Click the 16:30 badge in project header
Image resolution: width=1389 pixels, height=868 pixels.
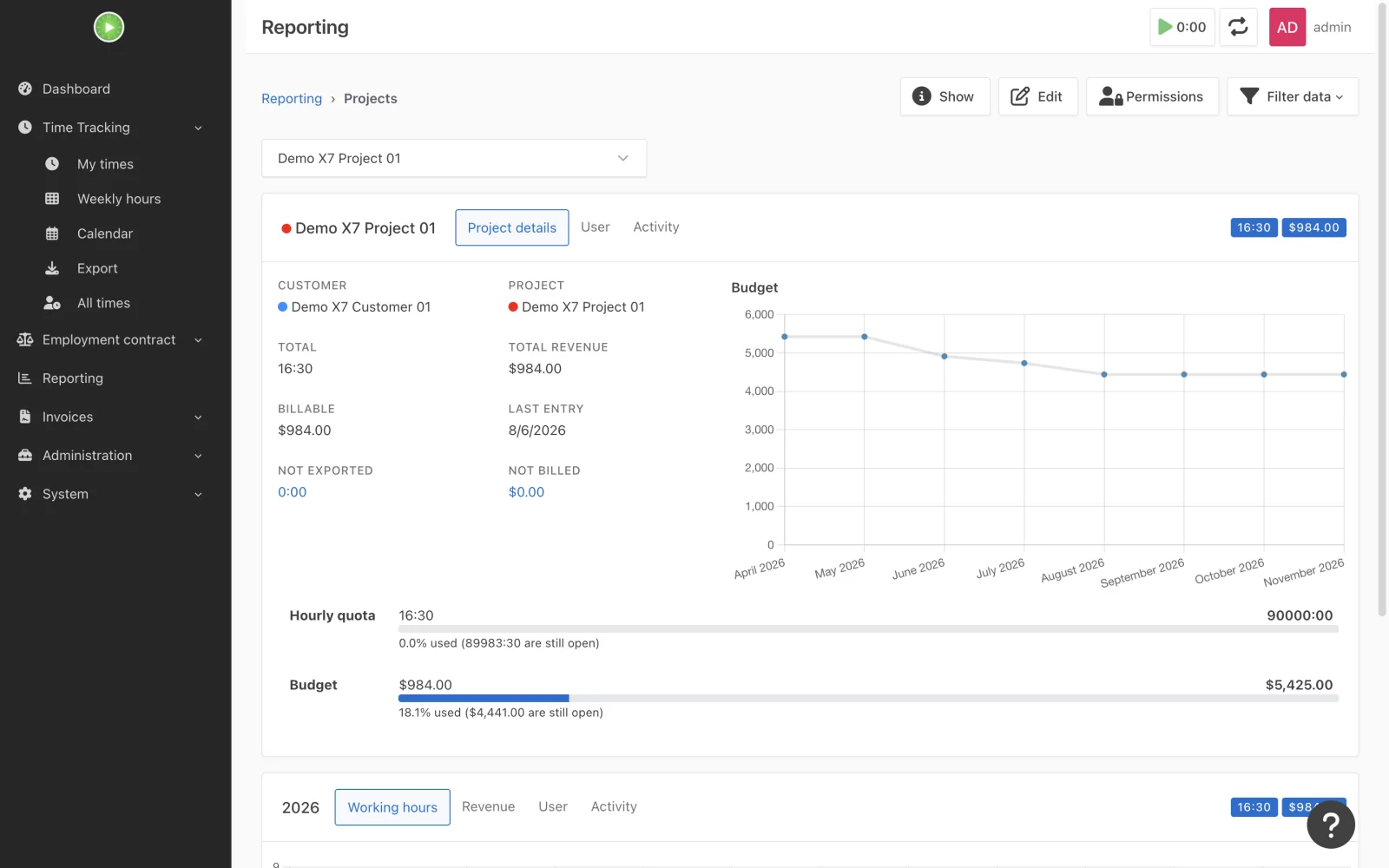1254,227
